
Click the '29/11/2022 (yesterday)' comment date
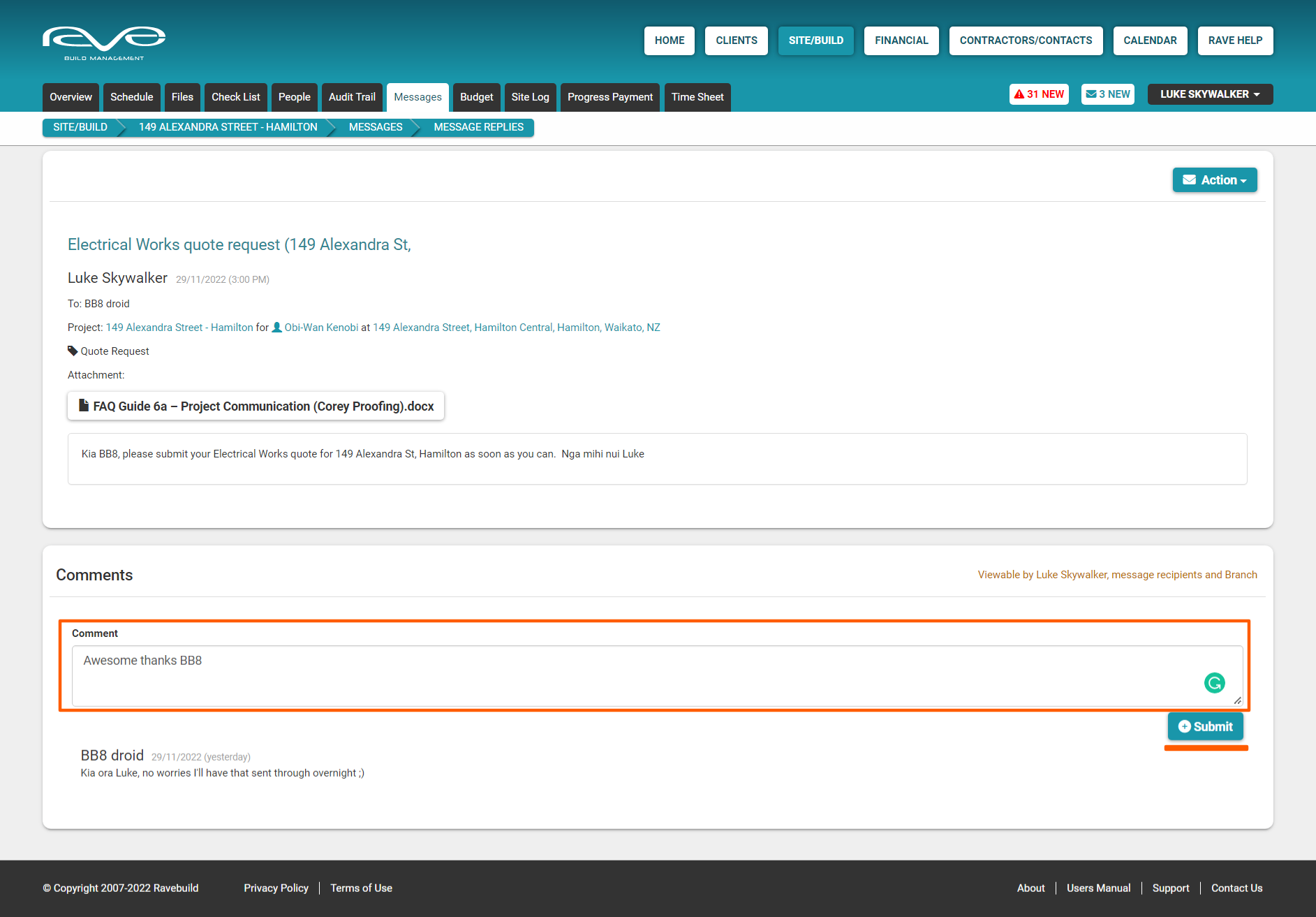point(201,756)
